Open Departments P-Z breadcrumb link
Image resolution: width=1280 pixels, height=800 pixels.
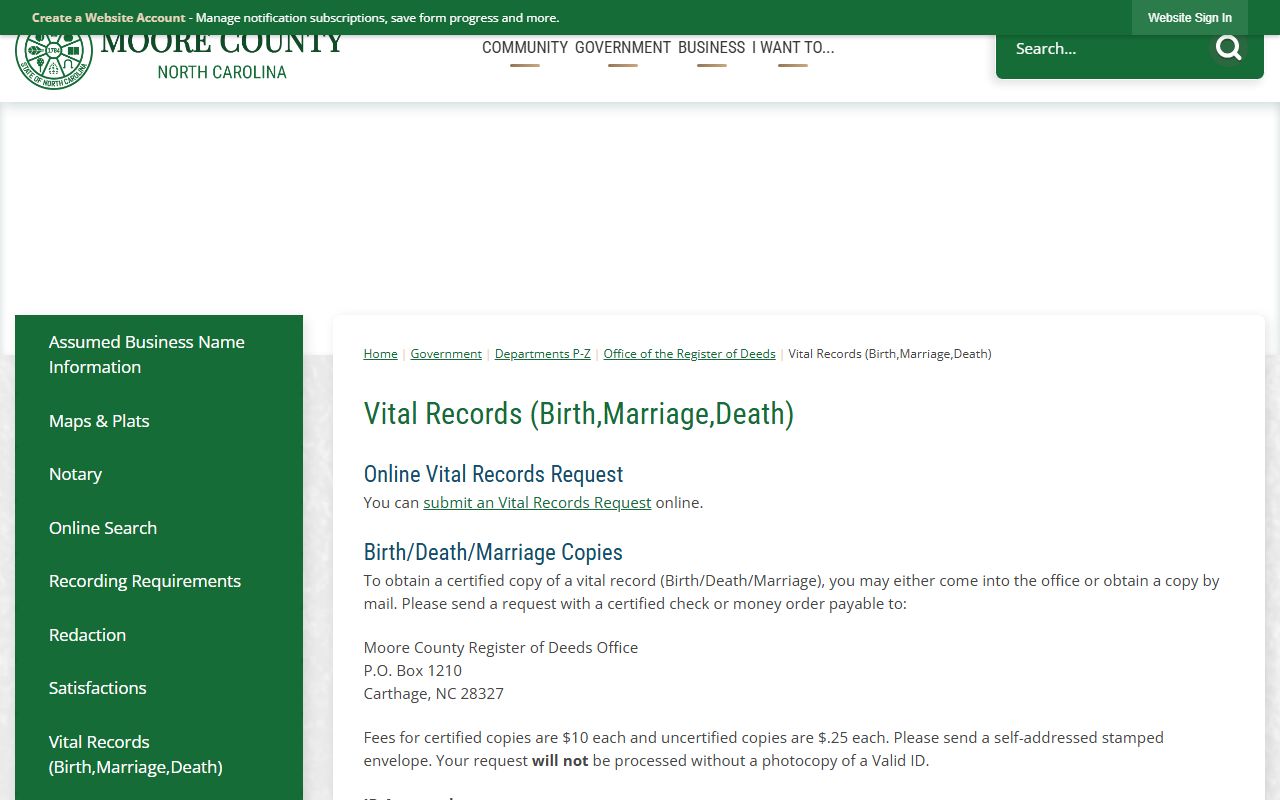coord(542,354)
